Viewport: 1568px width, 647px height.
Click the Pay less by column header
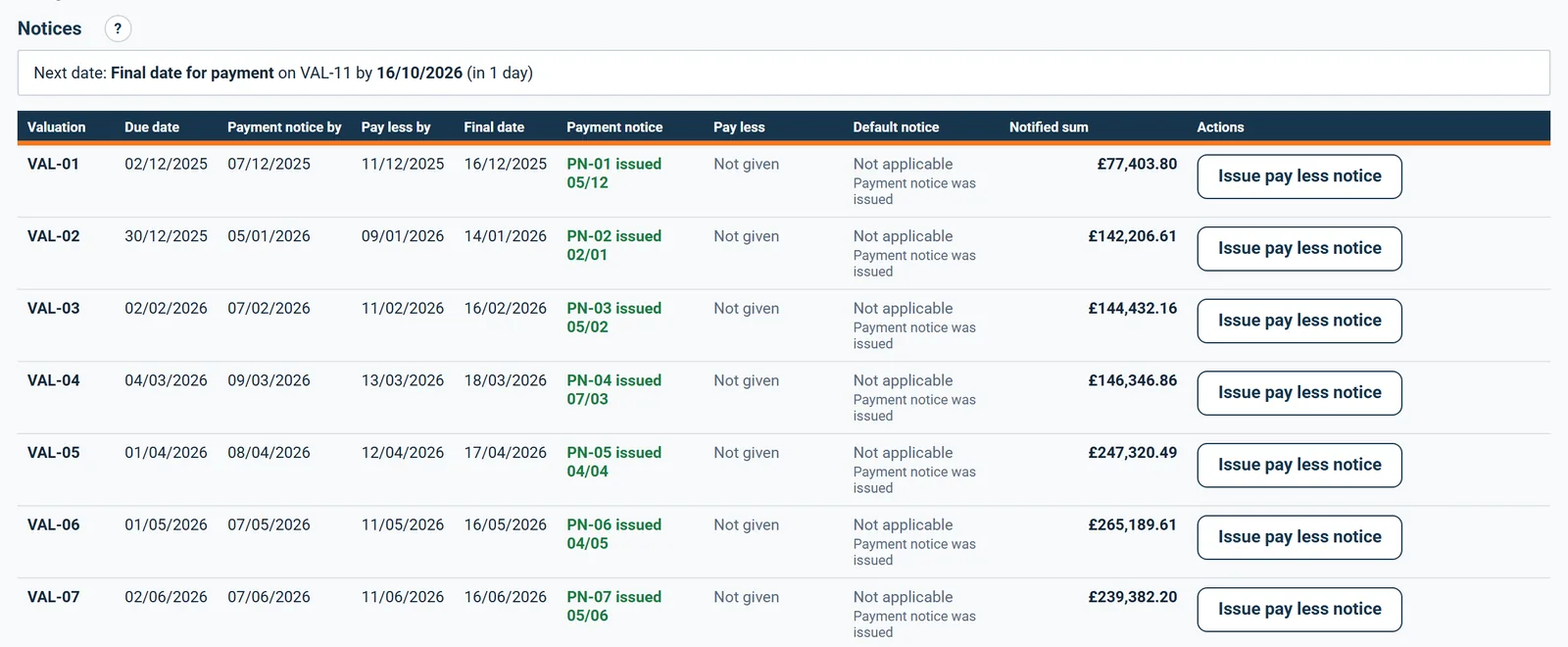[x=396, y=127]
